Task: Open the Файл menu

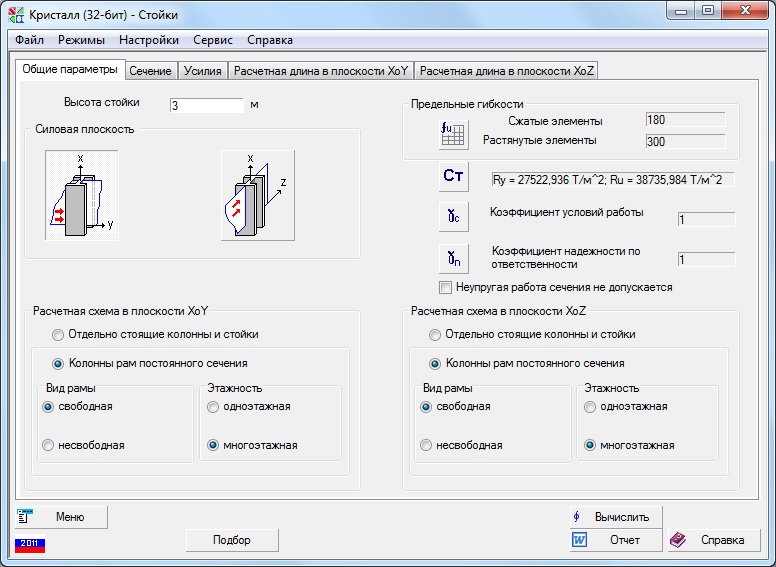Action: [x=29, y=40]
